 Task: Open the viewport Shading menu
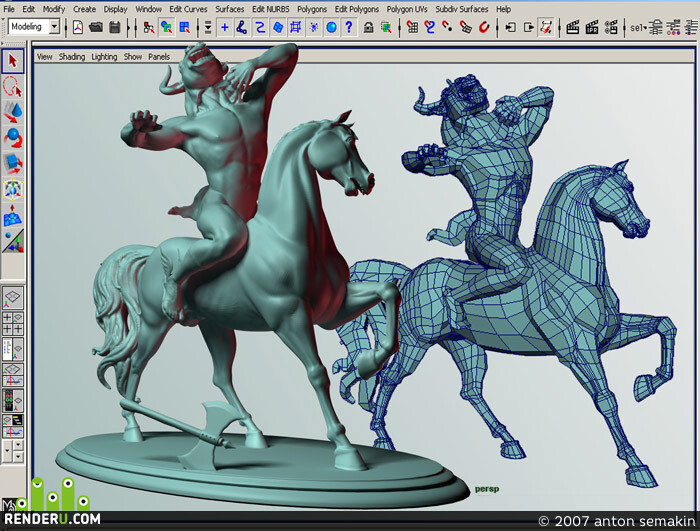72,57
